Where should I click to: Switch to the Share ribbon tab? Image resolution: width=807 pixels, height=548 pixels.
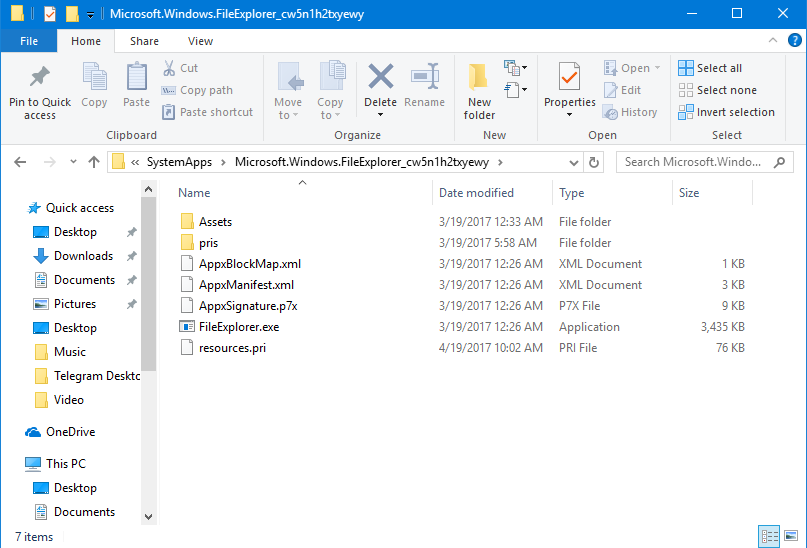point(144,41)
